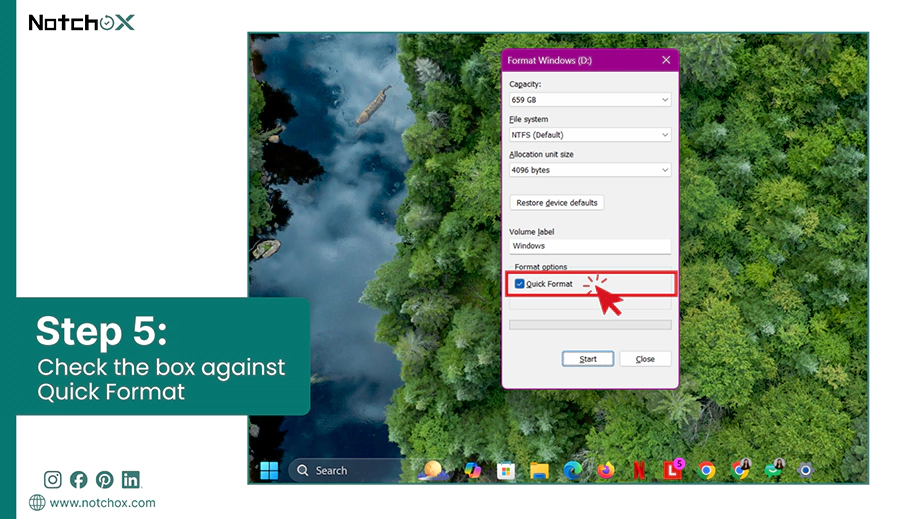This screenshot has width=922, height=519.
Task: Launch Firefox from the taskbar
Action: (x=606, y=470)
